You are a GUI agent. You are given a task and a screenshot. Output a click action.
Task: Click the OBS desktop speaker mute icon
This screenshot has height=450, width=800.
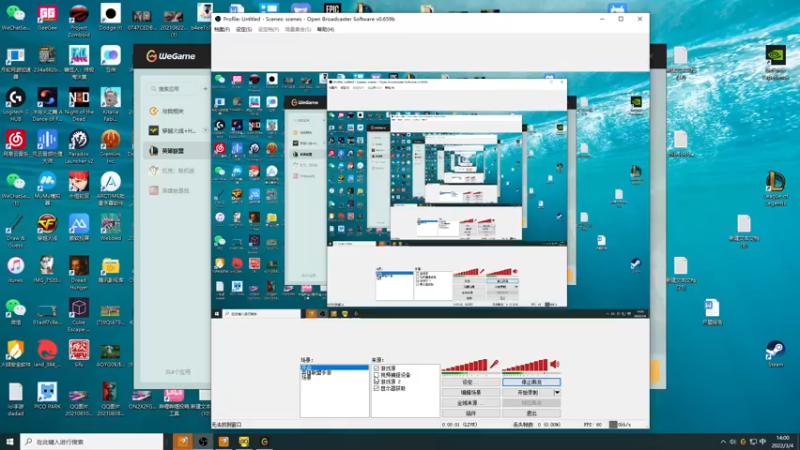click(555, 364)
